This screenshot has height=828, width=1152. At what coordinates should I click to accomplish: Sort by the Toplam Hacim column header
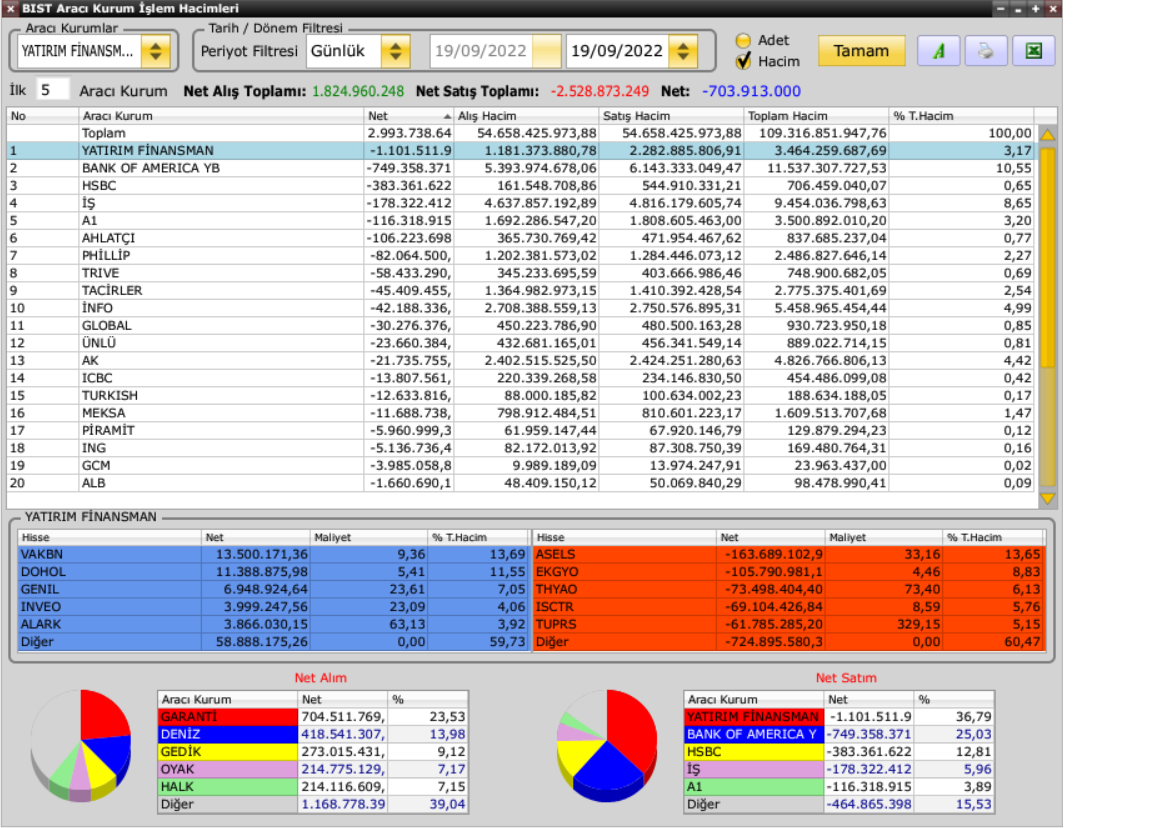[x=816, y=116]
